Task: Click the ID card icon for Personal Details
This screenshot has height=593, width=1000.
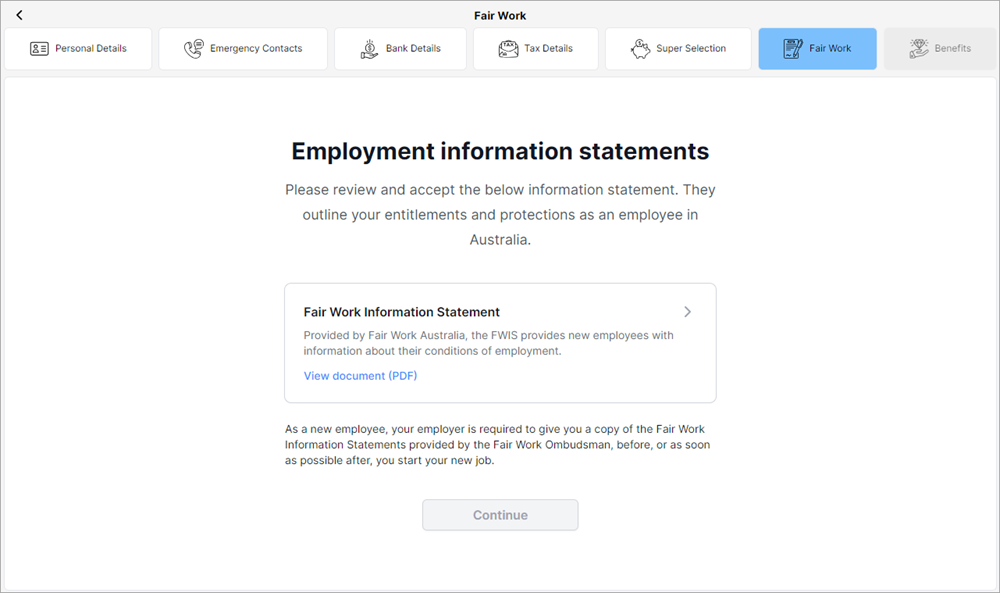Action: (x=39, y=48)
